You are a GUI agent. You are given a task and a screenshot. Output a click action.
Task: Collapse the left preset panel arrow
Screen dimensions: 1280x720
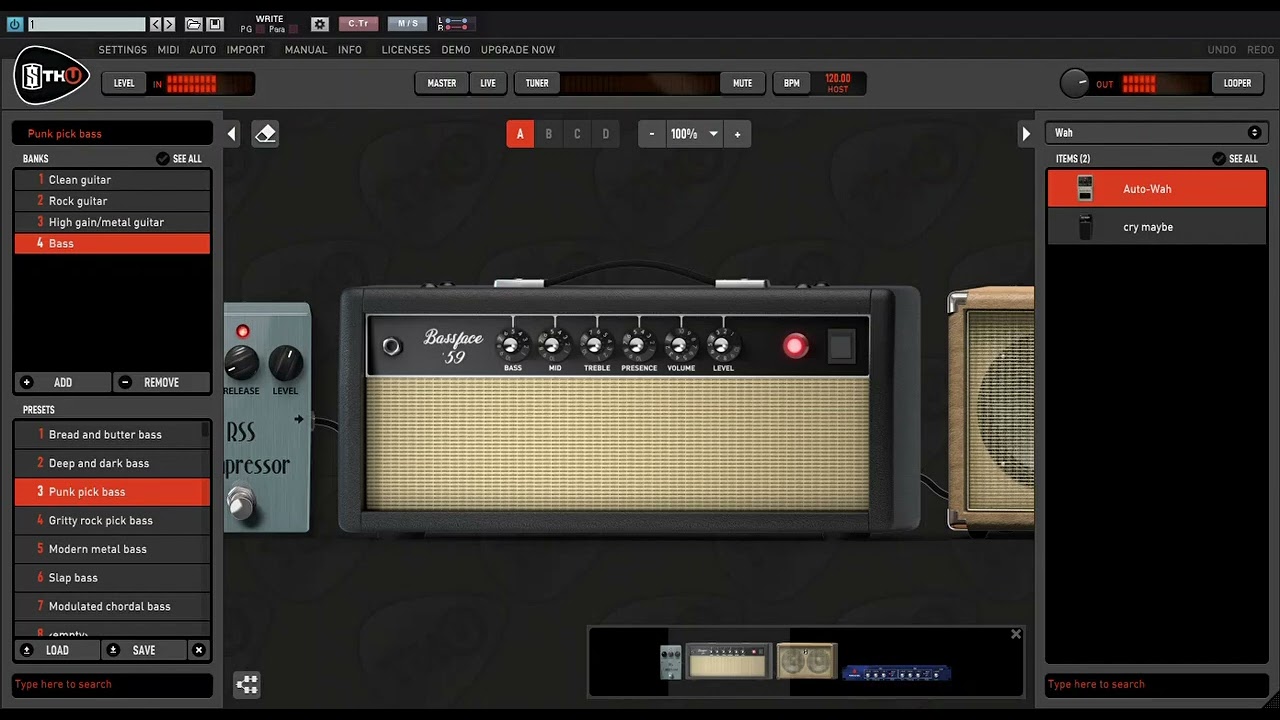point(232,134)
